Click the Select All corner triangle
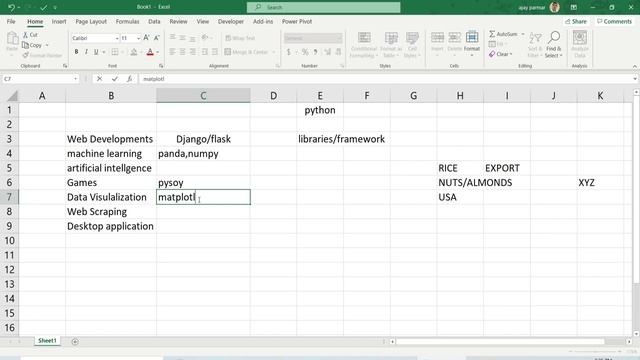Screen dimensions: 640x360 (x=12, y=96)
